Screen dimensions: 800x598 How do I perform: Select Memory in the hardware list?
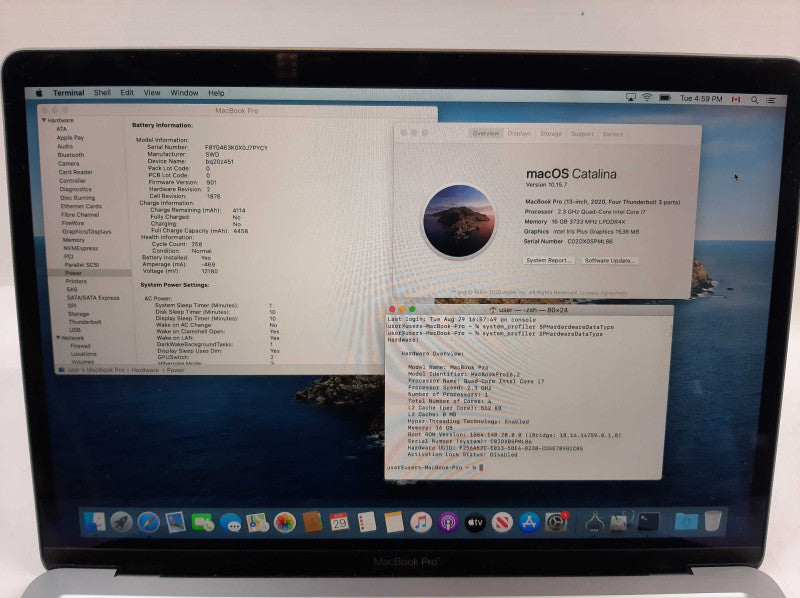(74, 240)
